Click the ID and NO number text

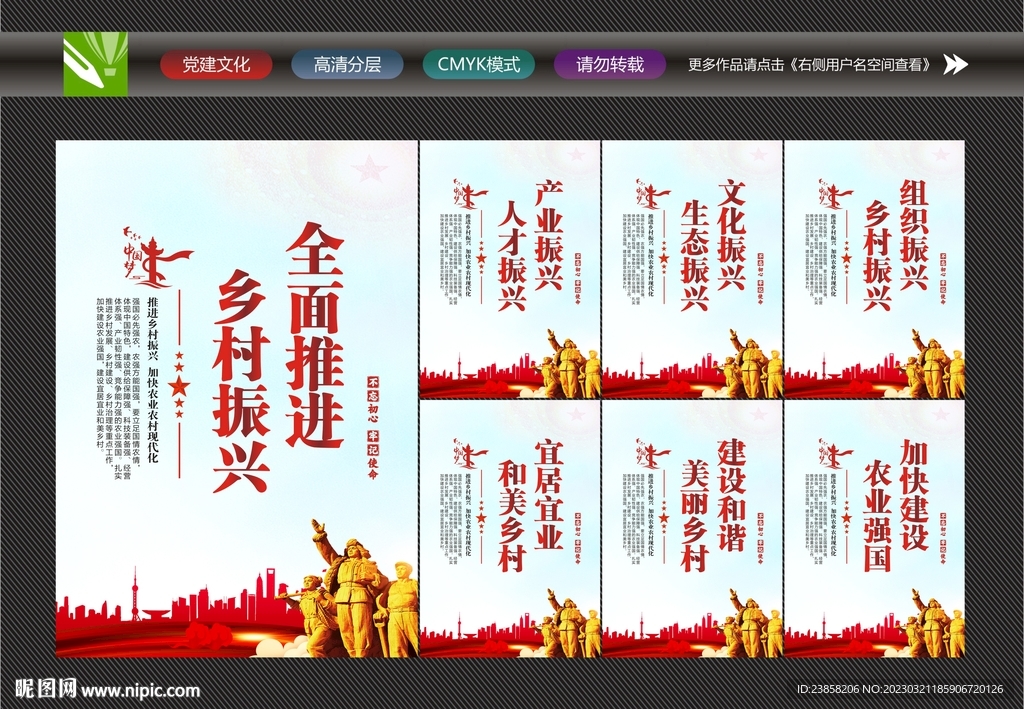pos(900,689)
